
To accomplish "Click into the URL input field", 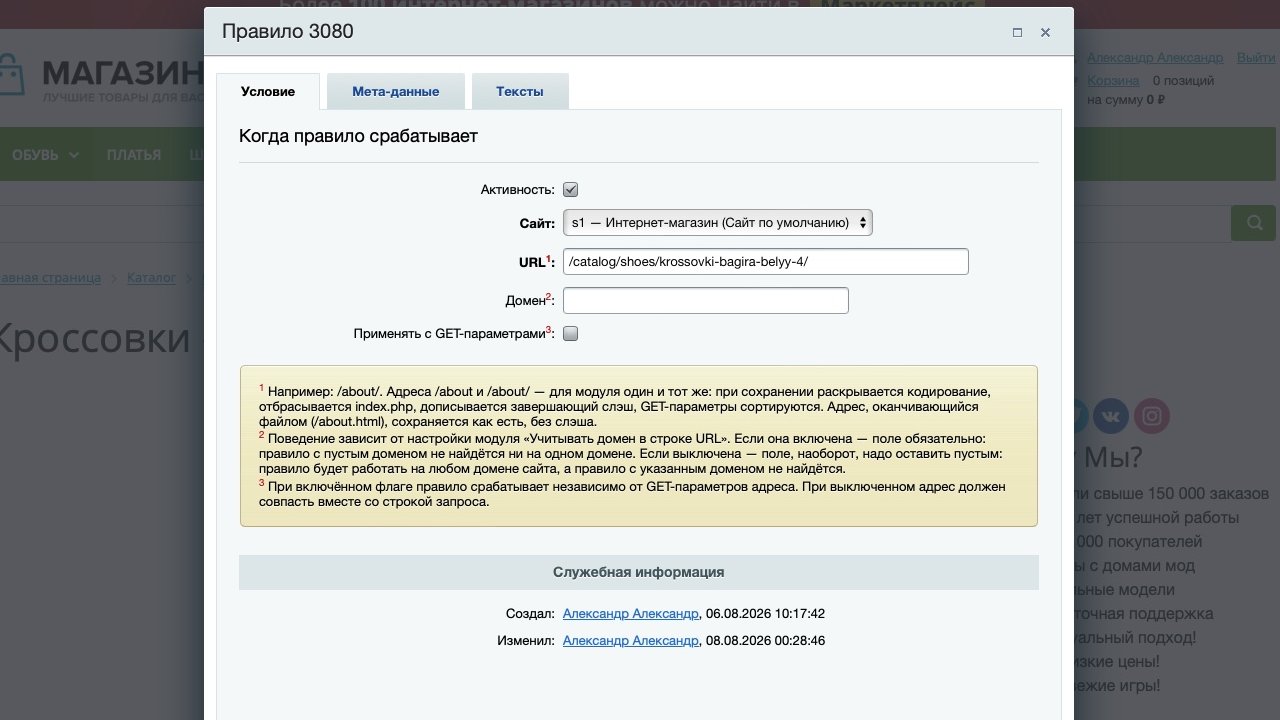I will [x=766, y=262].
